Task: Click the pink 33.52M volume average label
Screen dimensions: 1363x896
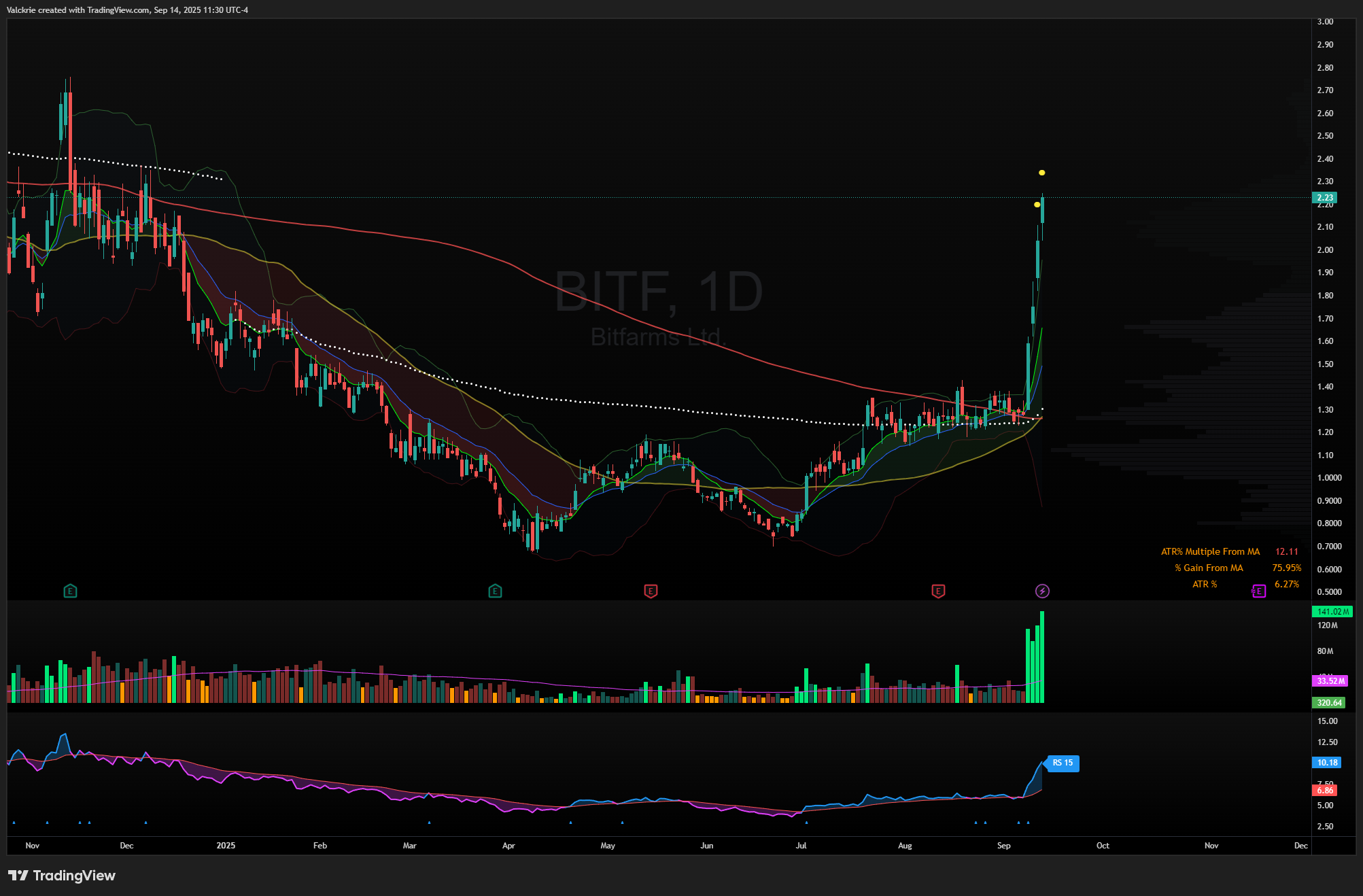Action: [1330, 680]
